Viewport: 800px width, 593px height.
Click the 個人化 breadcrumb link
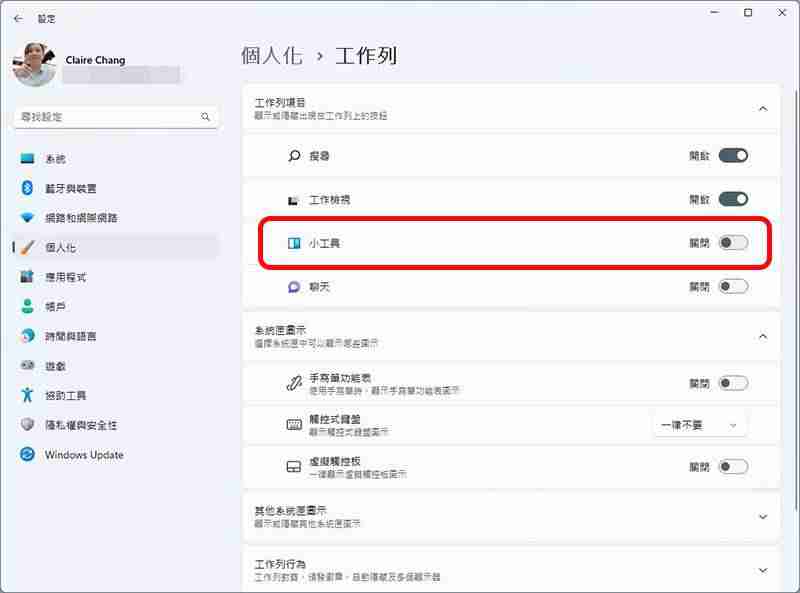272,55
